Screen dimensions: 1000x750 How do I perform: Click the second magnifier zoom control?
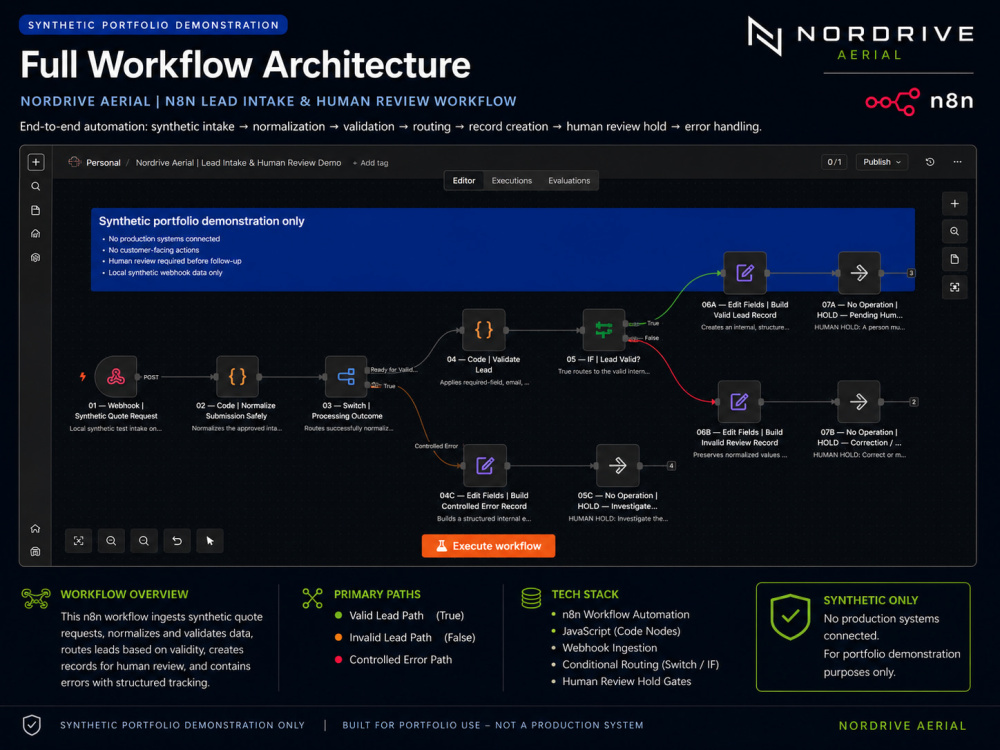[x=144, y=541]
